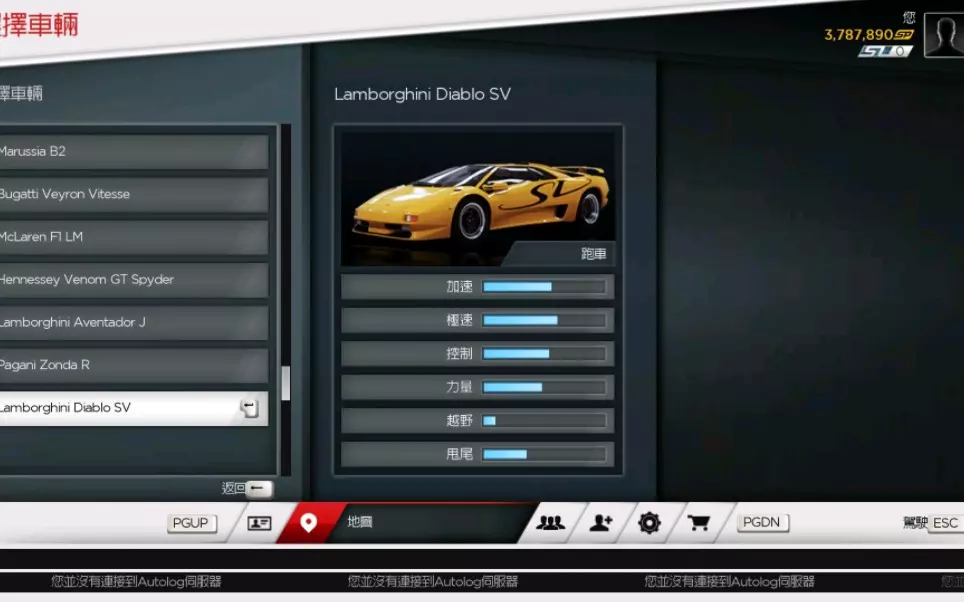Open the friends group tab
The width and height of the screenshot is (964, 602).
coord(550,522)
